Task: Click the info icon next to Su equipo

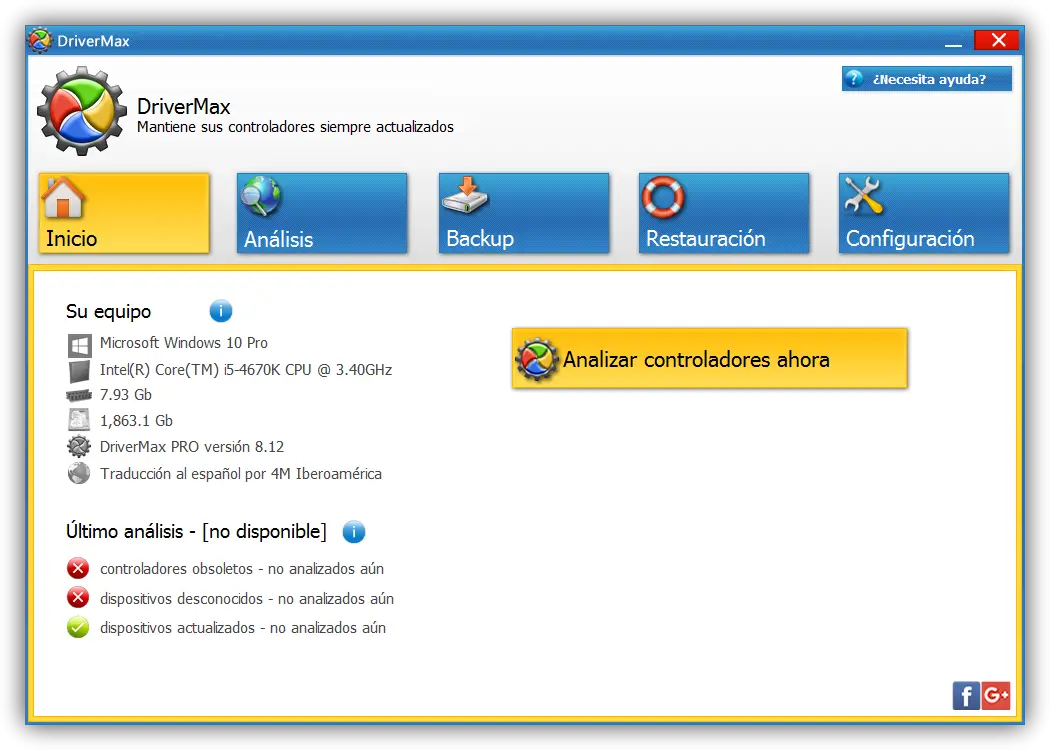Action: coord(221,311)
